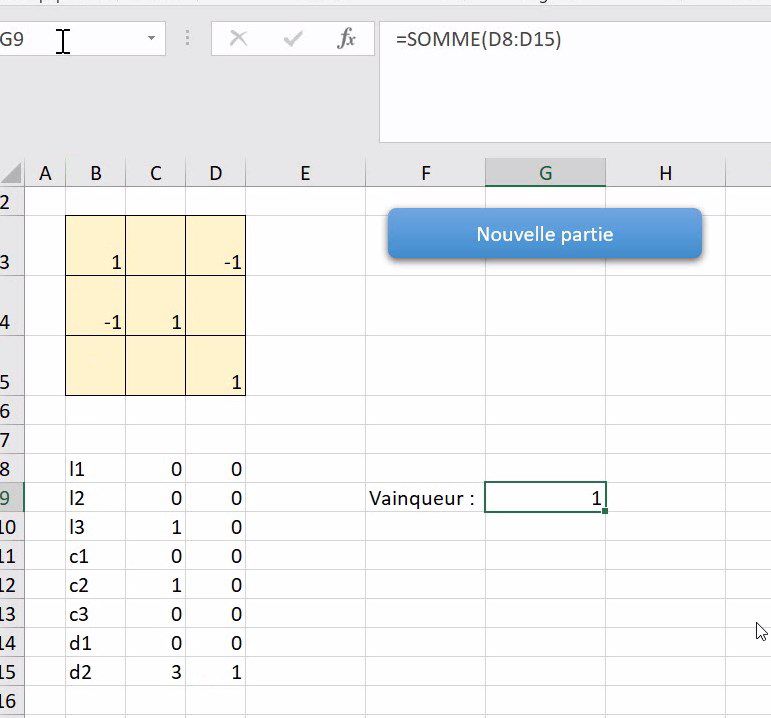Click the Cancel X icon in formula bar
The image size is (771, 718).
[x=238, y=39]
